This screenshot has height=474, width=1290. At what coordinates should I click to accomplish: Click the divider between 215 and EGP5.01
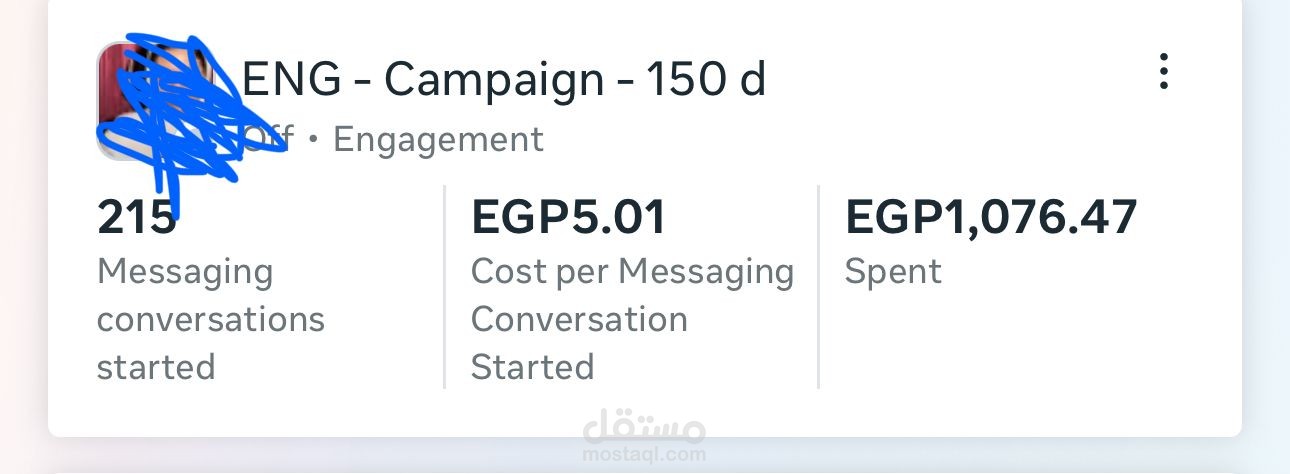coord(444,286)
